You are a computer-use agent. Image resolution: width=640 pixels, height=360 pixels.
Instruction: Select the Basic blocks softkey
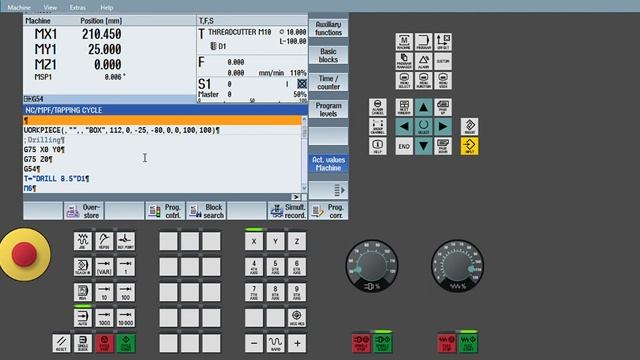click(328, 56)
